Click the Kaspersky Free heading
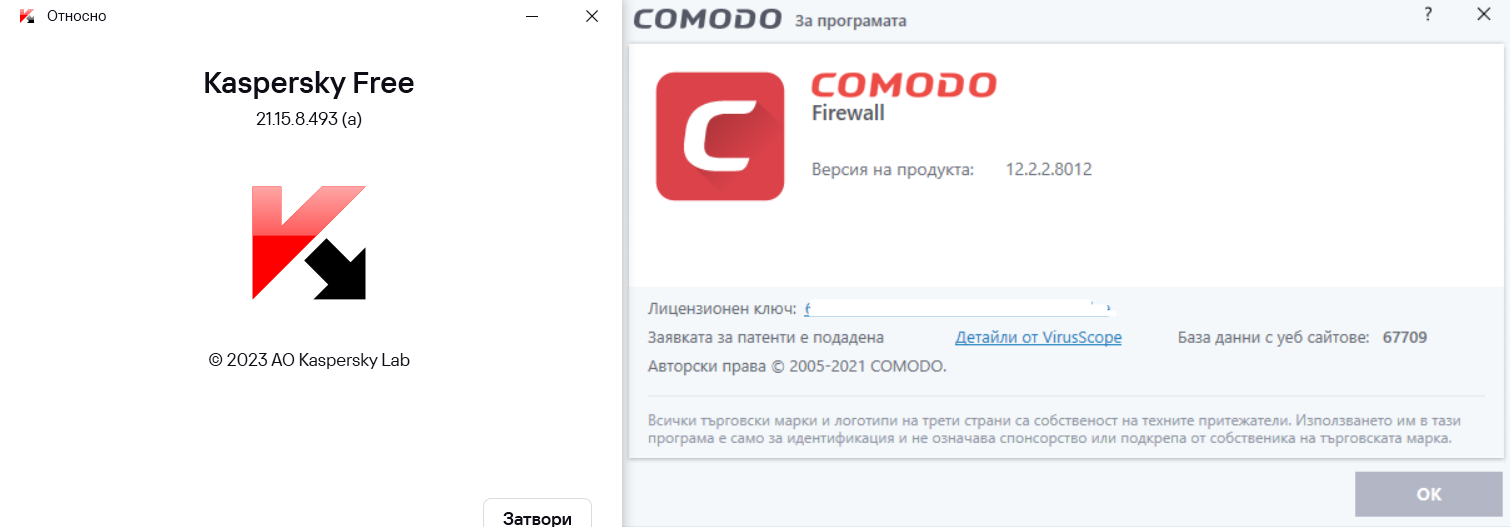1510x527 pixels. [308, 83]
